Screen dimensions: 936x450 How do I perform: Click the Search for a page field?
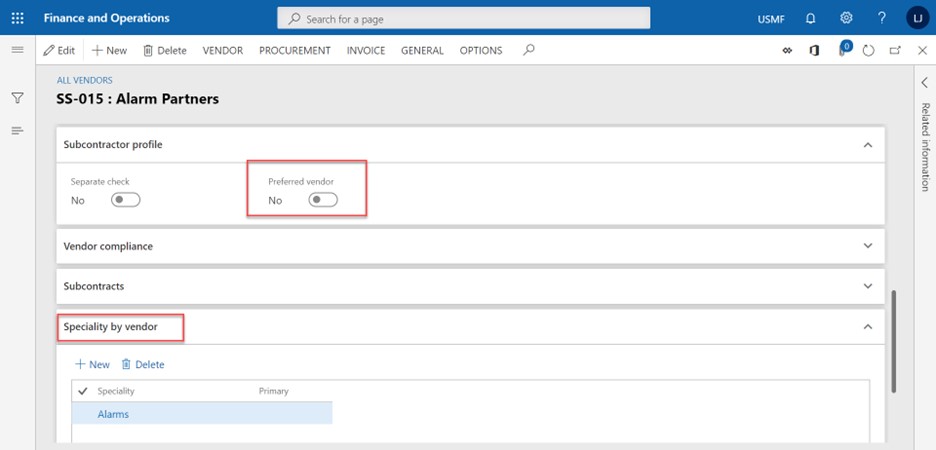[464, 18]
